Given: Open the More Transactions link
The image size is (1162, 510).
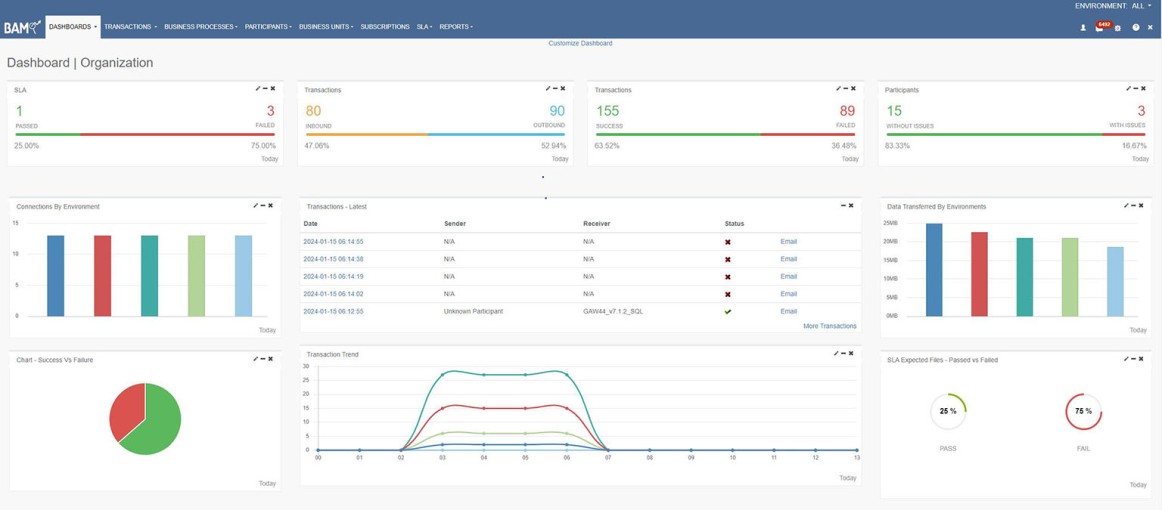Looking at the screenshot, I should (x=829, y=326).
